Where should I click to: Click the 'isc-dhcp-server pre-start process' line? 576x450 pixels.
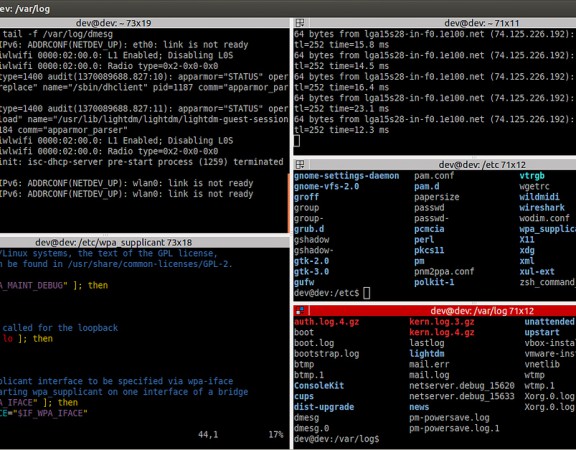pyautogui.click(x=142, y=162)
